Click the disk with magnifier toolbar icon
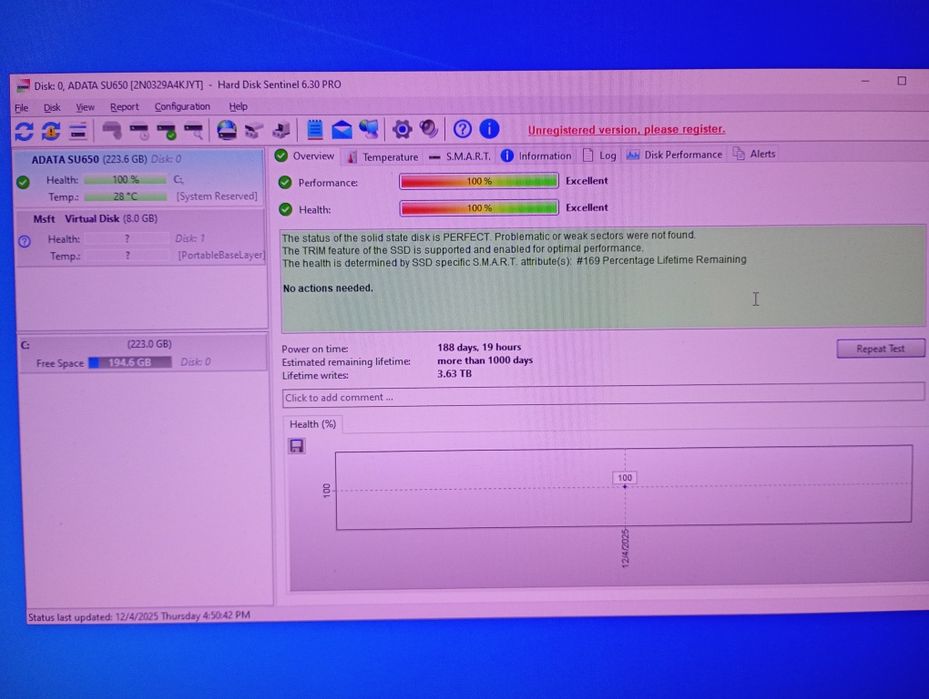Image resolution: width=929 pixels, height=699 pixels. point(194,130)
